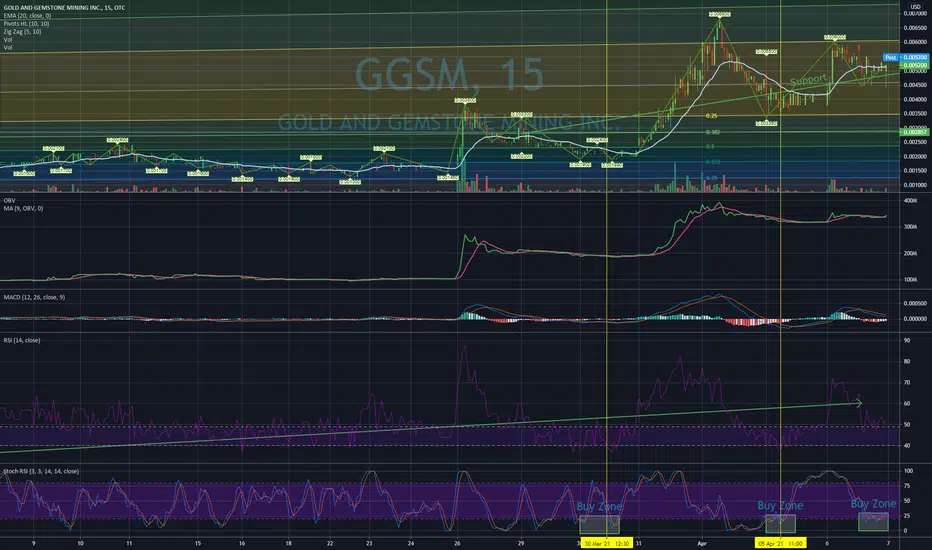Click the 0.006500 price axis label
The image size is (932, 550).
(915, 28)
